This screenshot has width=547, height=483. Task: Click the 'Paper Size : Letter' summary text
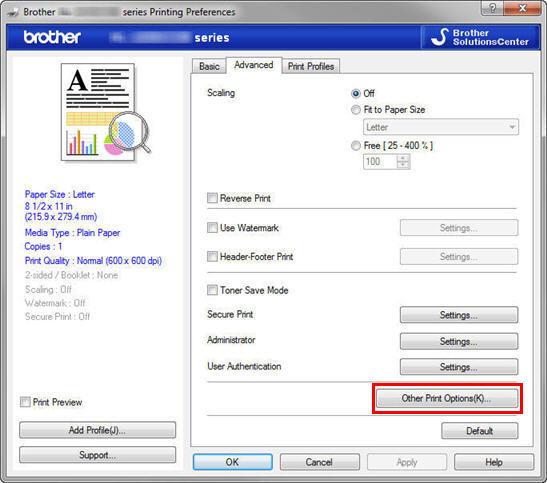(x=60, y=194)
